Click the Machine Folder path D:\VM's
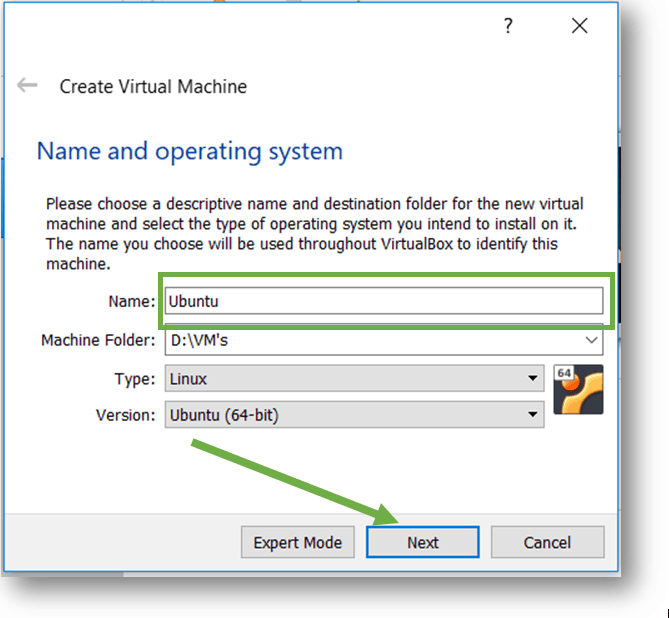Image resolution: width=669 pixels, height=618 pixels. click(199, 340)
